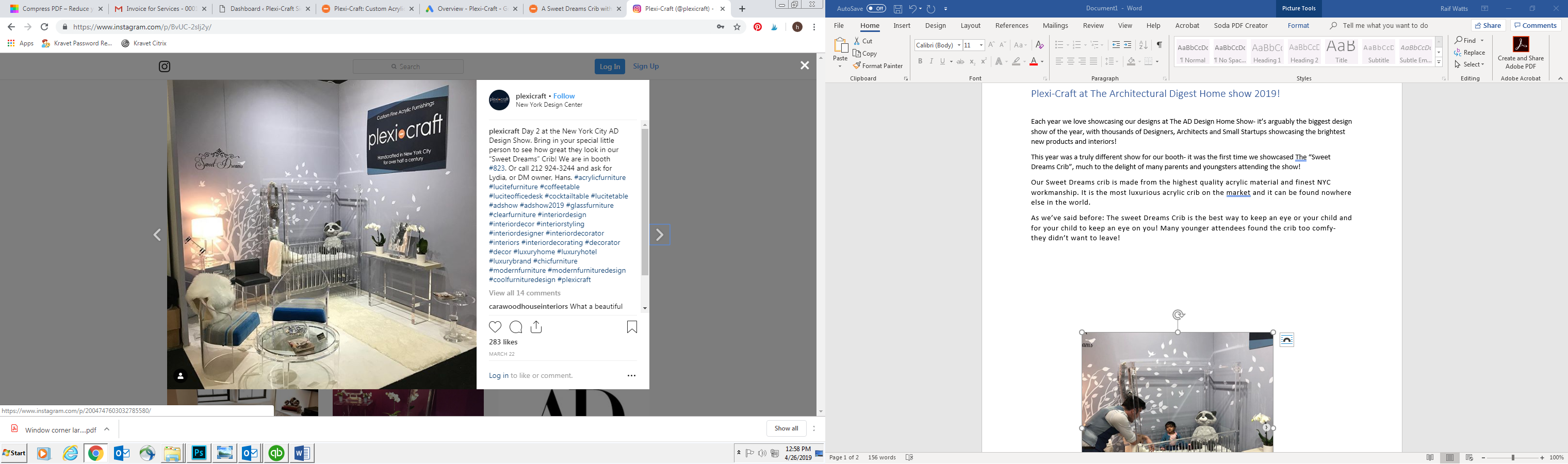
Task: Toggle bold formatting in Word ribbon
Action: coord(920,61)
